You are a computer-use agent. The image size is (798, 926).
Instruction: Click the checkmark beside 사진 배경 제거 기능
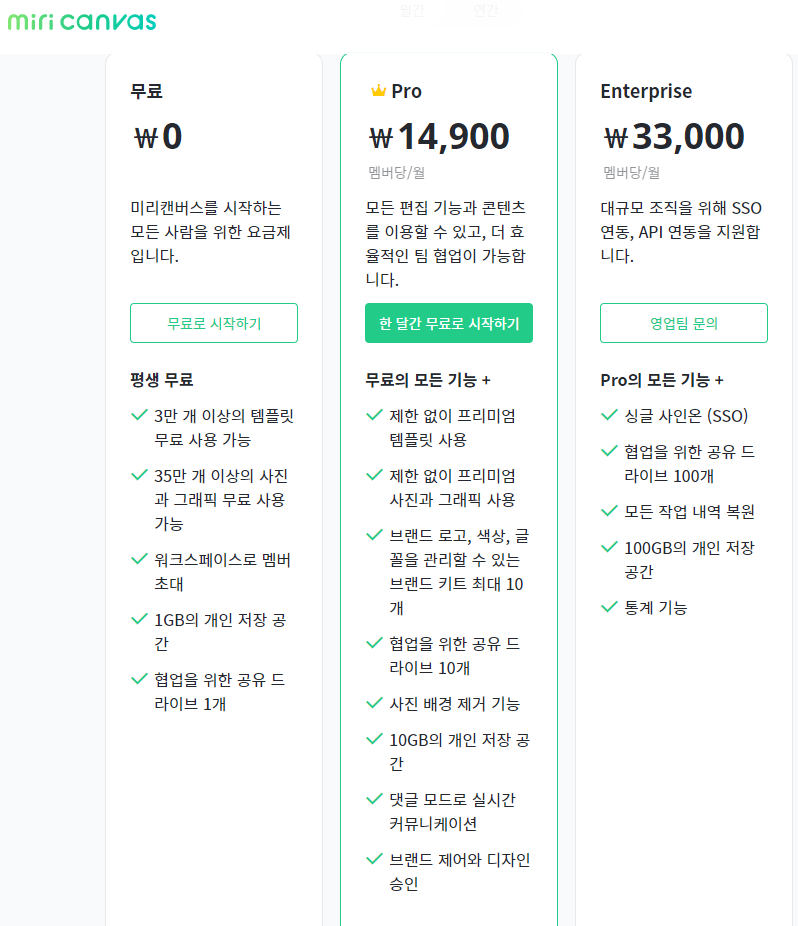tap(374, 704)
